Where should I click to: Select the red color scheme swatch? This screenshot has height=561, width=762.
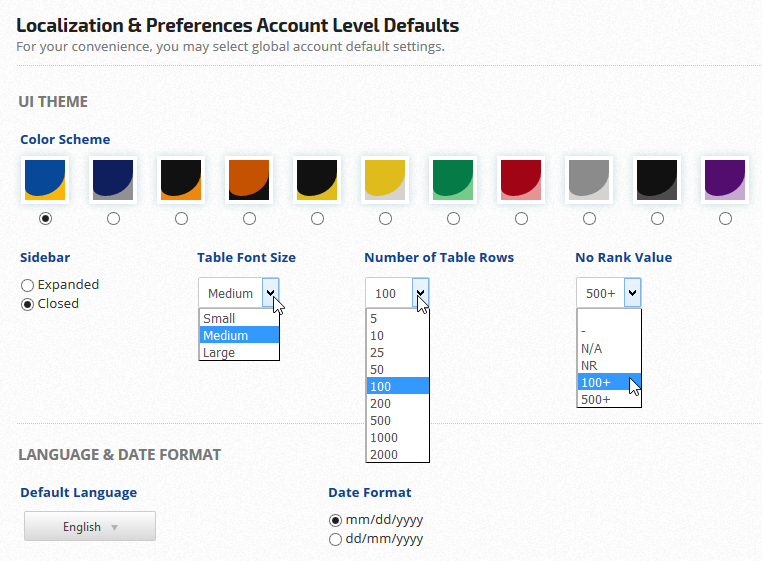coord(521,180)
